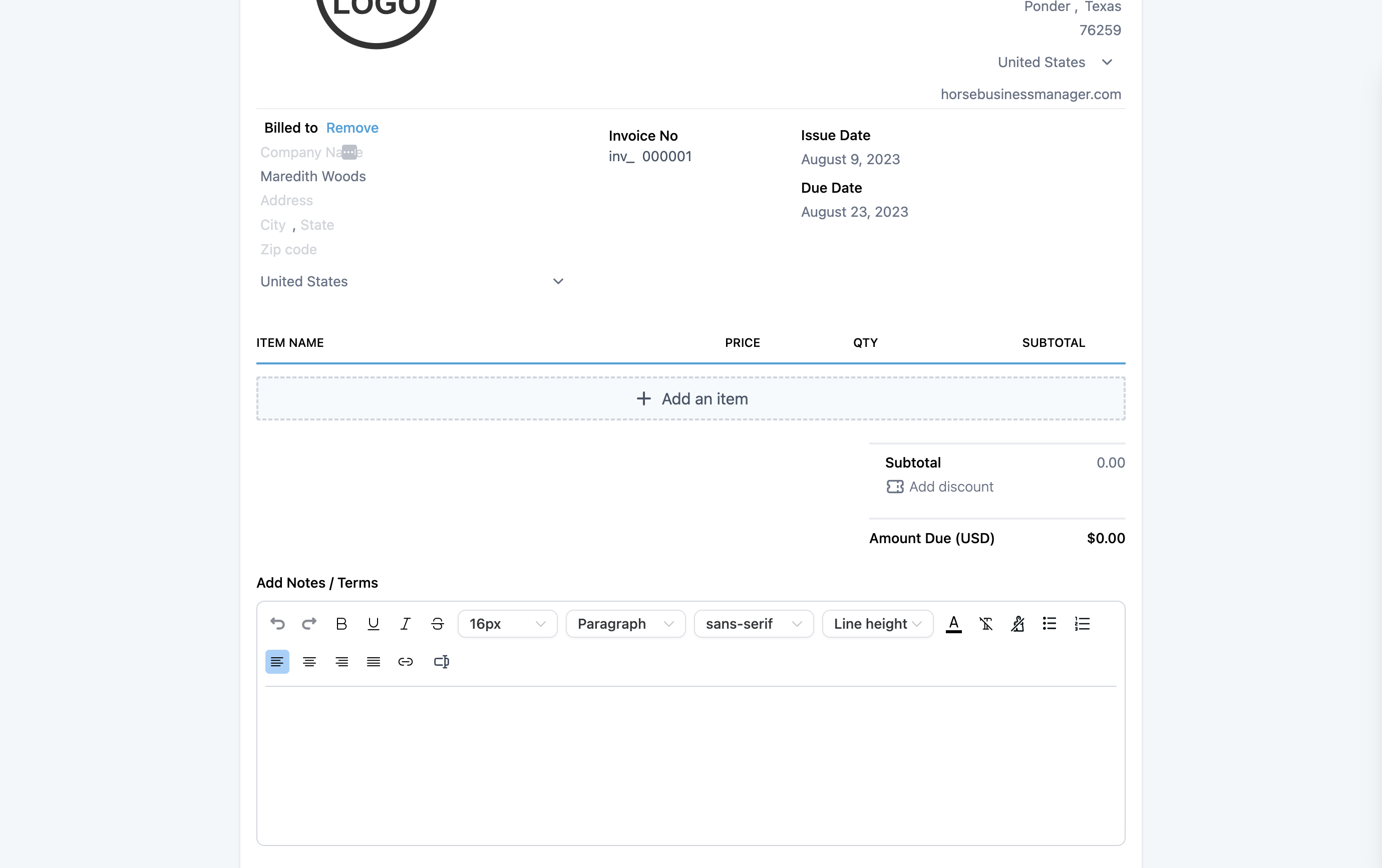
Task: Insert a numbered list
Action: pos(1082,624)
